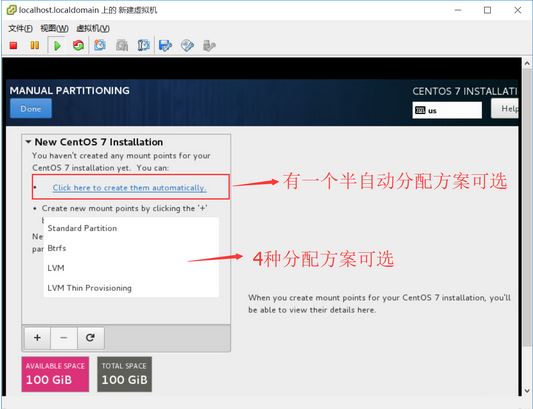This screenshot has height=409, width=533.
Task: Open the 视图(W) menu
Action: point(54,28)
